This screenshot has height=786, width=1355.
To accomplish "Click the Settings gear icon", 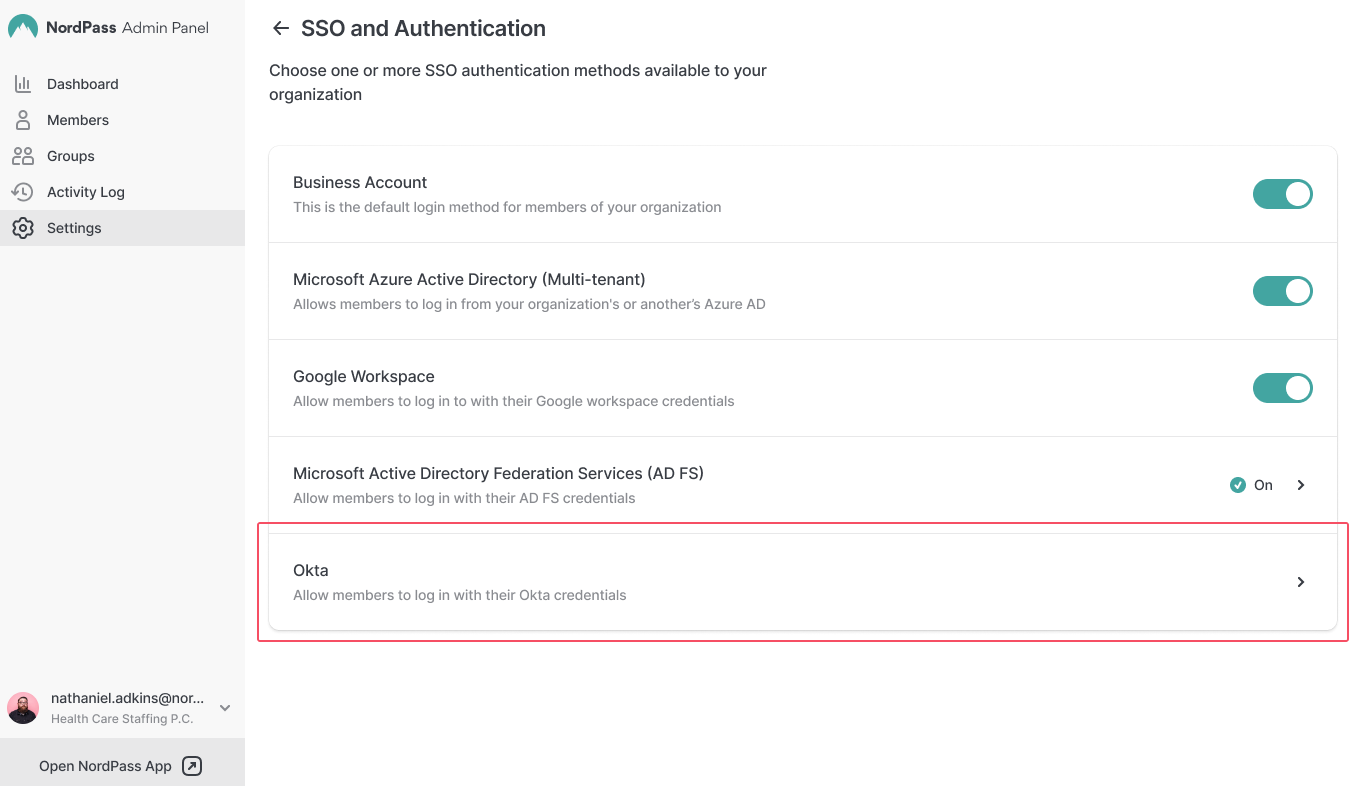I will [22, 228].
